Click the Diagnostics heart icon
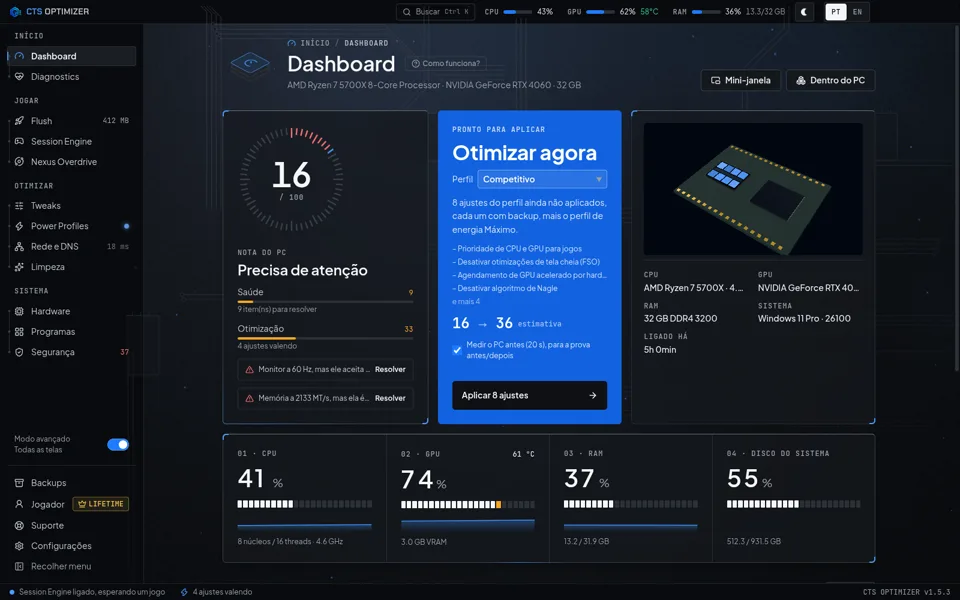Screen dimensions: 960x600 (19, 77)
